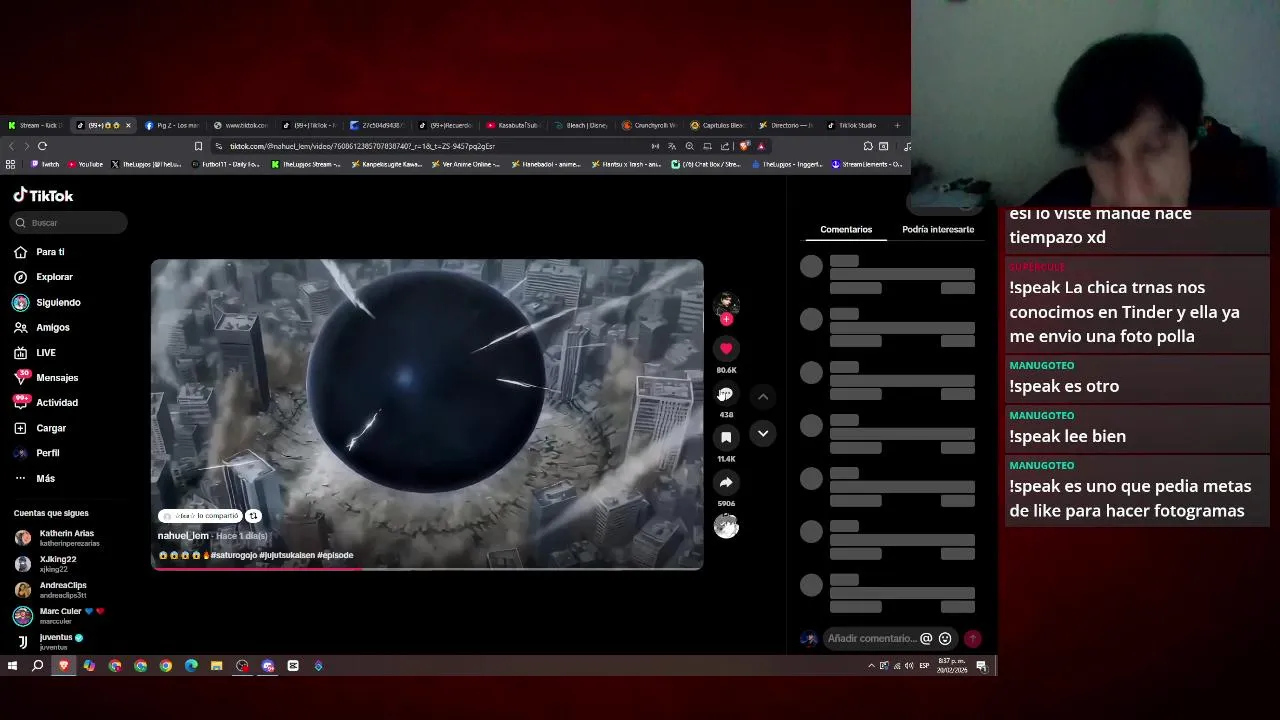The image size is (1280, 720).
Task: Open Microsoft Edge in taskbar
Action: pos(191,666)
